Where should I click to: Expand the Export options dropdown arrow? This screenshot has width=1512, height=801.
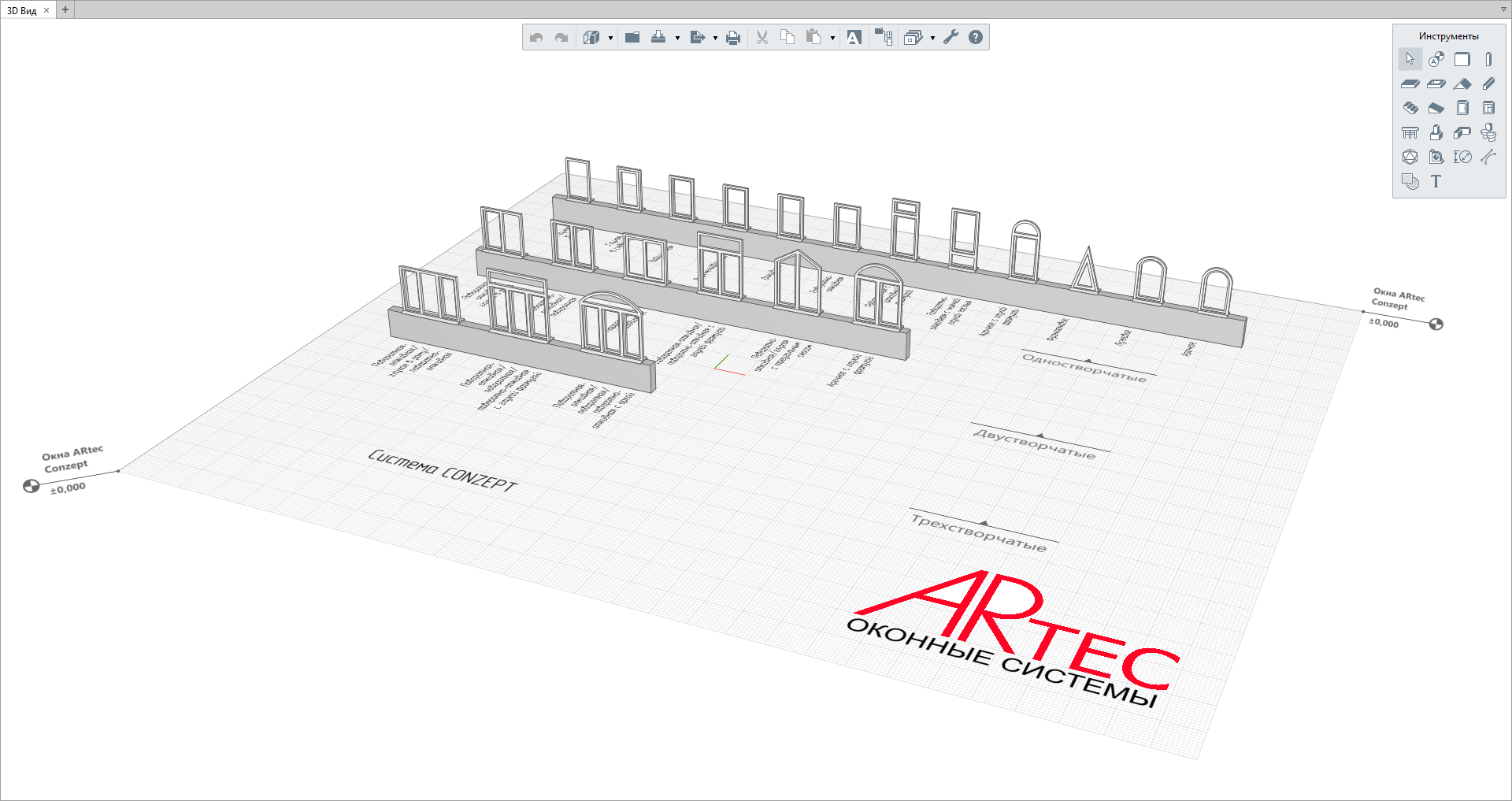[715, 38]
